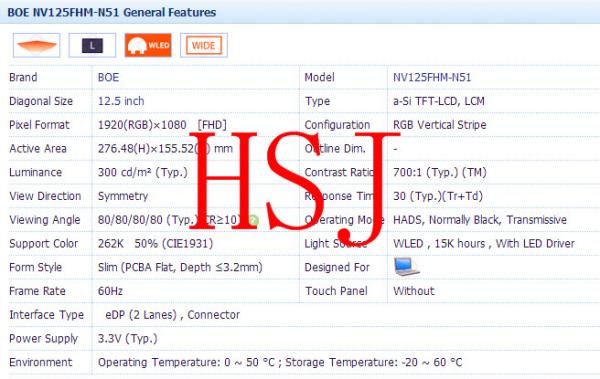Click the WIDE viewing angle icon
600x379 pixels.
204,46
